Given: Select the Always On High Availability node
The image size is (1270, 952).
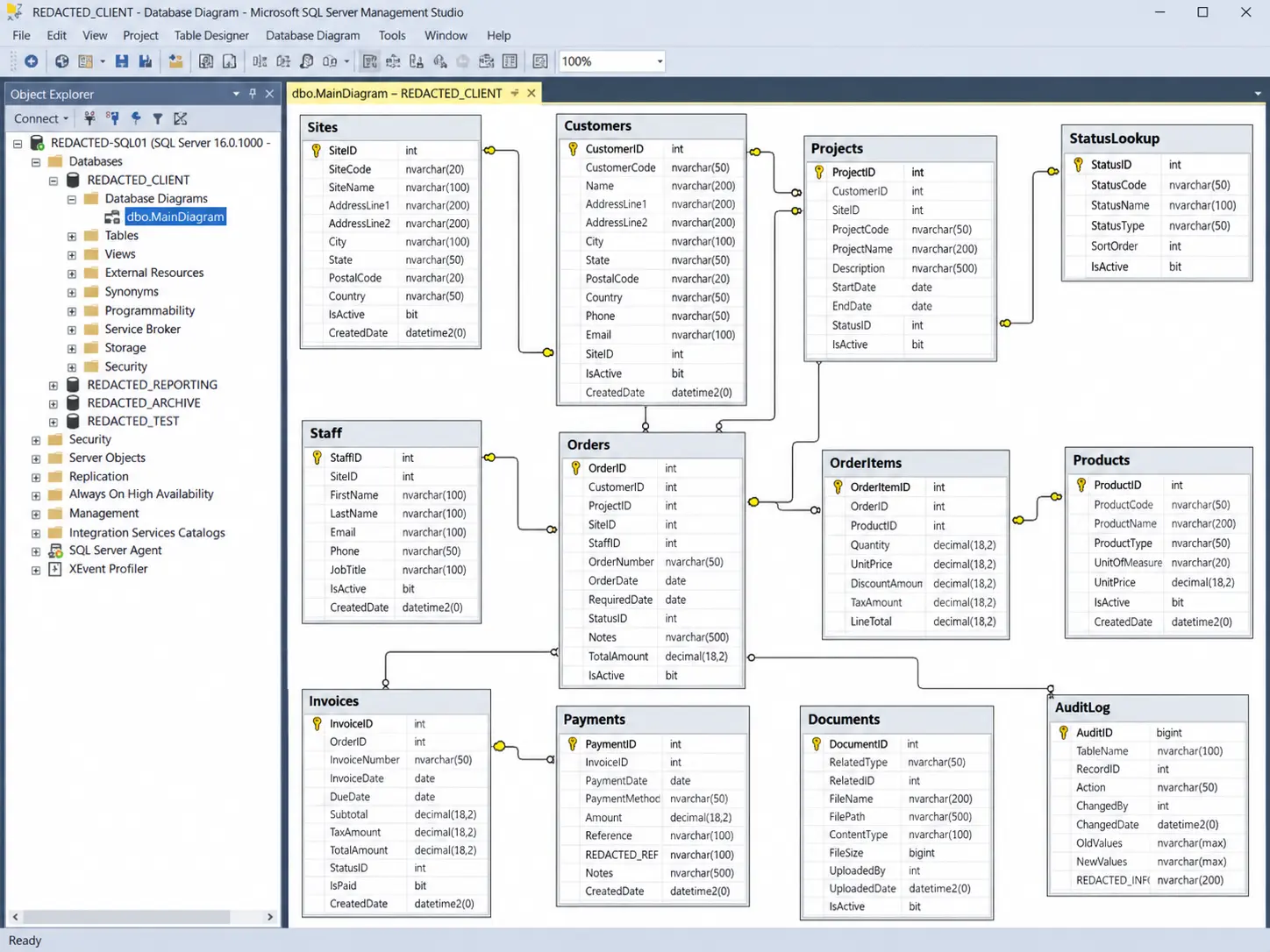Looking at the screenshot, I should [x=141, y=494].
